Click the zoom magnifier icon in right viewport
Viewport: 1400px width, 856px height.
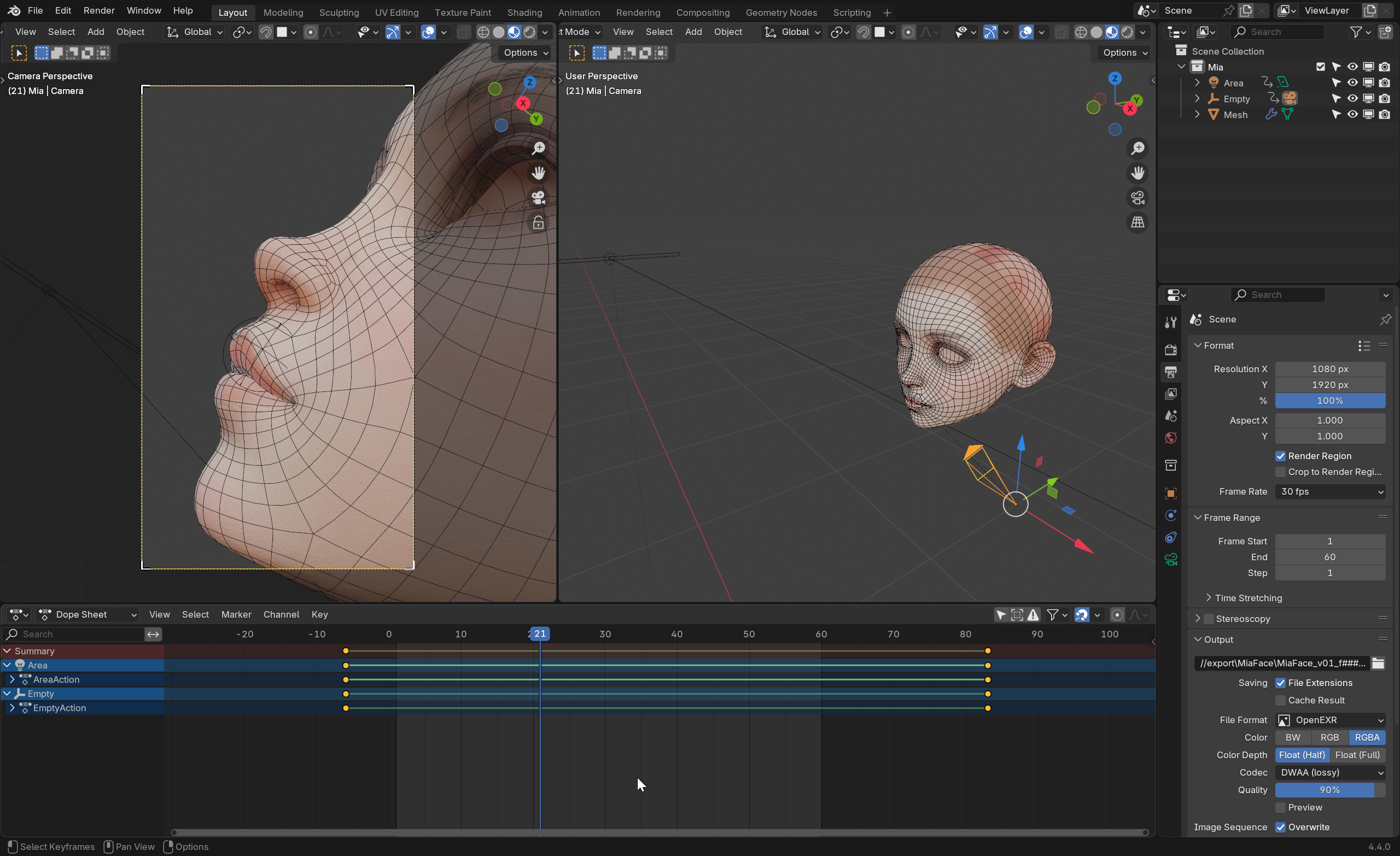coord(1137,149)
